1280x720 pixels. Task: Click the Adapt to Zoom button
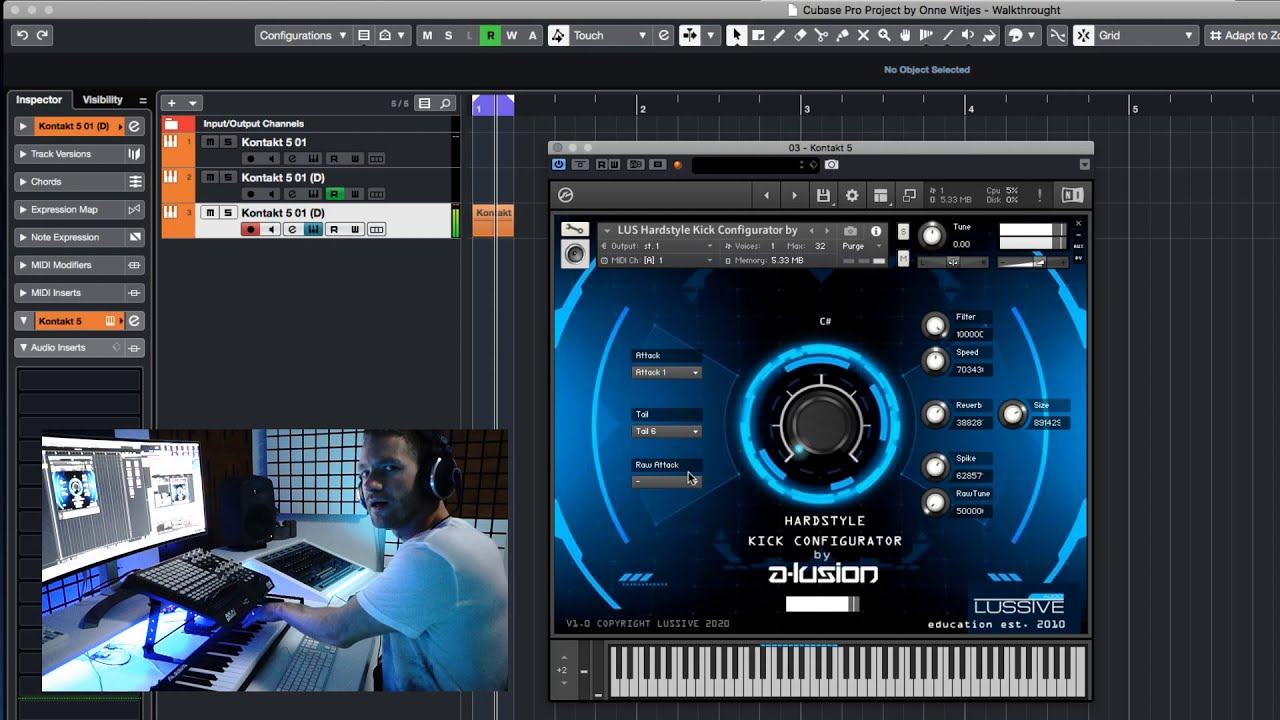pos(1242,35)
